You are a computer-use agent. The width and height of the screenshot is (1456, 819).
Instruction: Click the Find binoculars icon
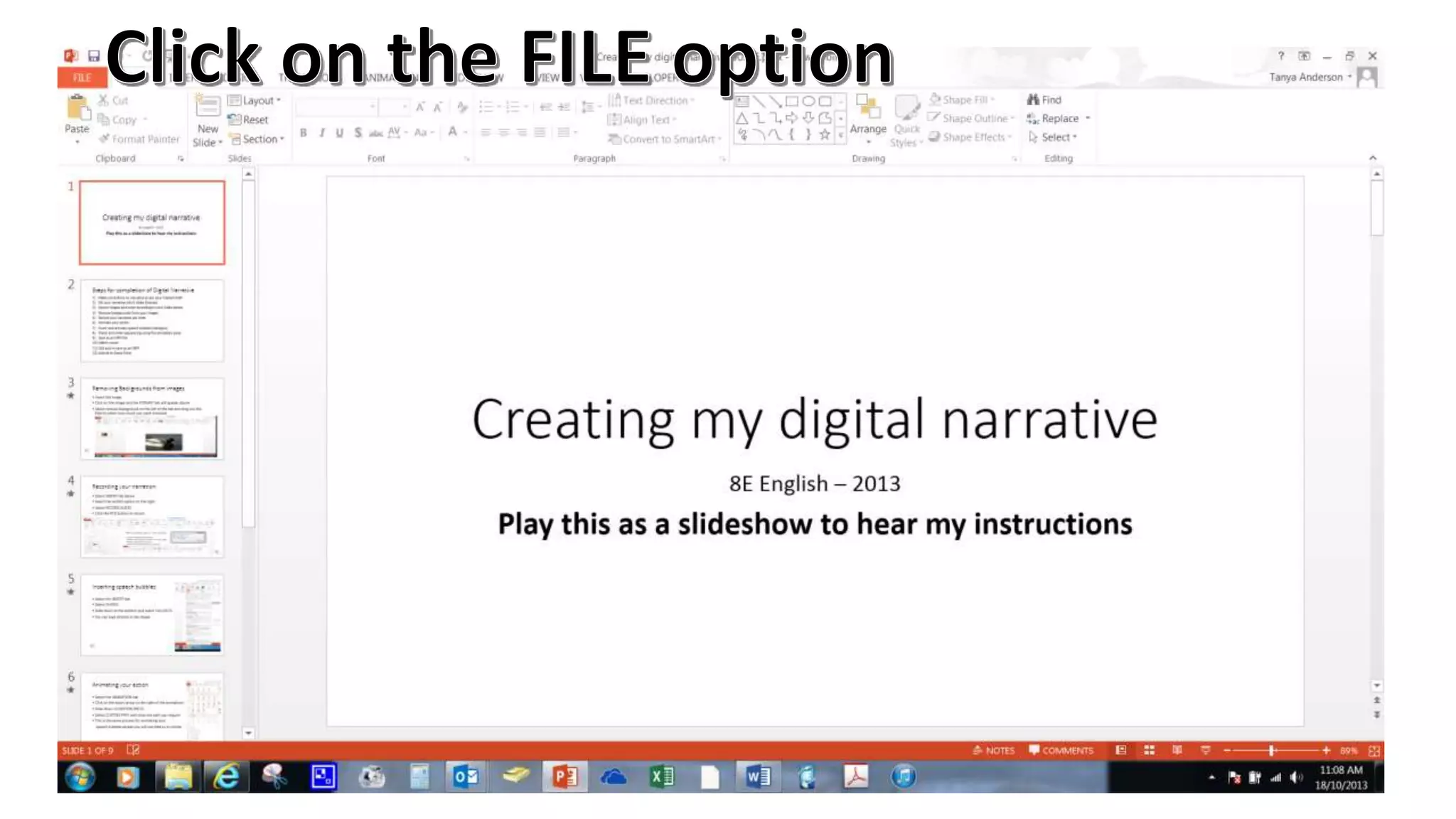(x=1033, y=100)
